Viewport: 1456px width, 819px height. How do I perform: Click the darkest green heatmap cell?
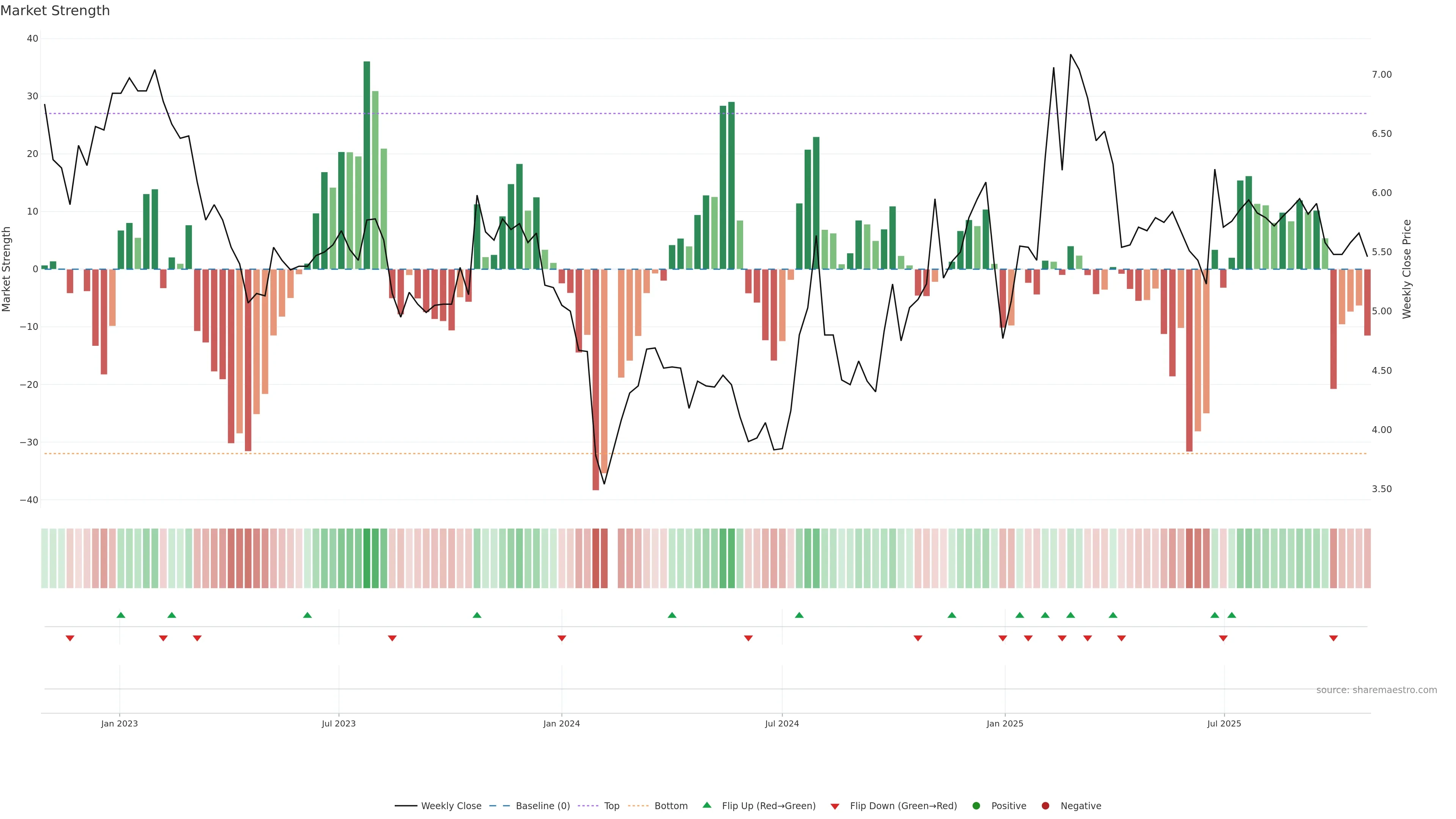pos(367,559)
